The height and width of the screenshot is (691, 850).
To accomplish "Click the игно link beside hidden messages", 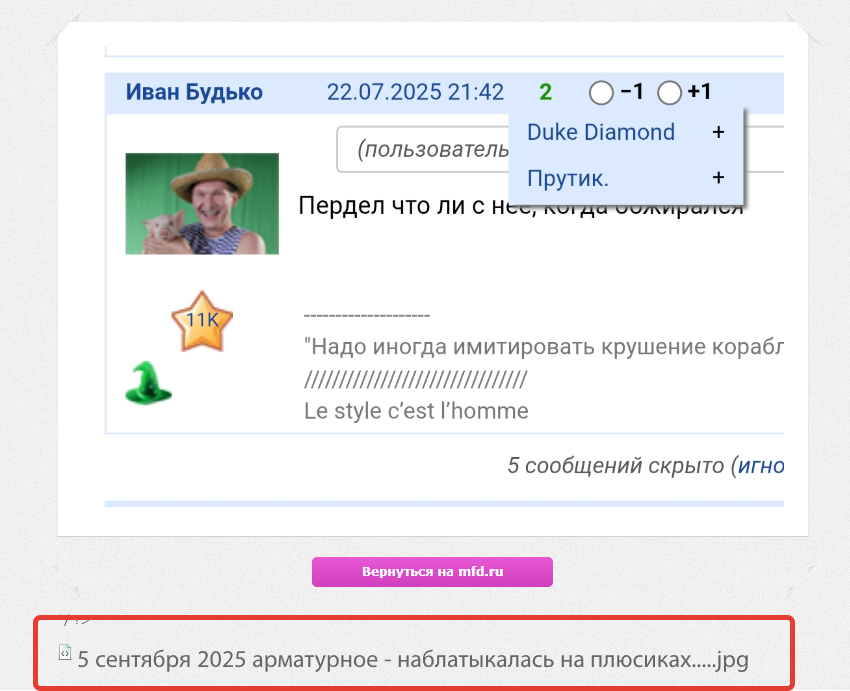I will 761,466.
